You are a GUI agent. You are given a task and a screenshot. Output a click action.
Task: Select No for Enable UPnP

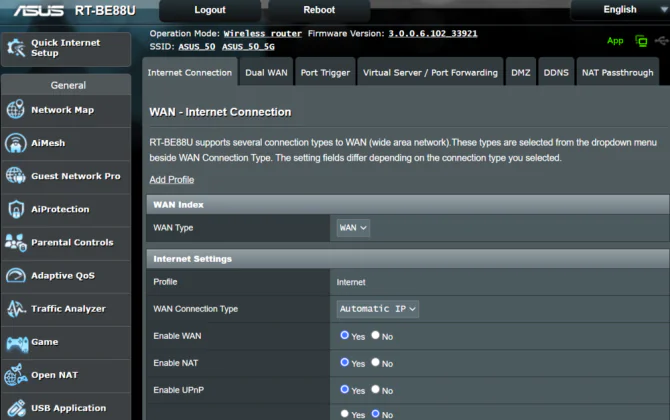click(375, 389)
